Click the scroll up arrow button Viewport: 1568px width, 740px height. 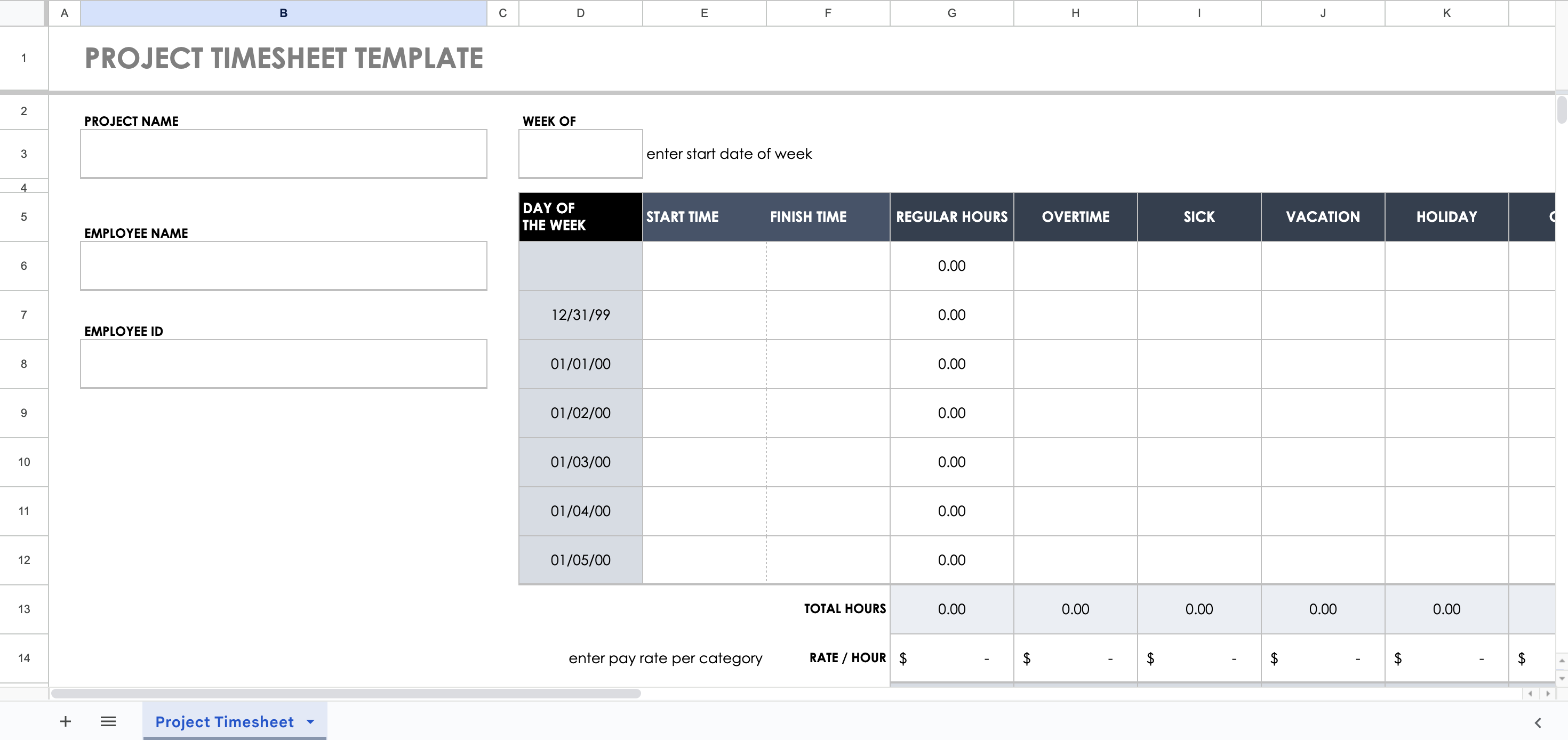tap(1561, 660)
